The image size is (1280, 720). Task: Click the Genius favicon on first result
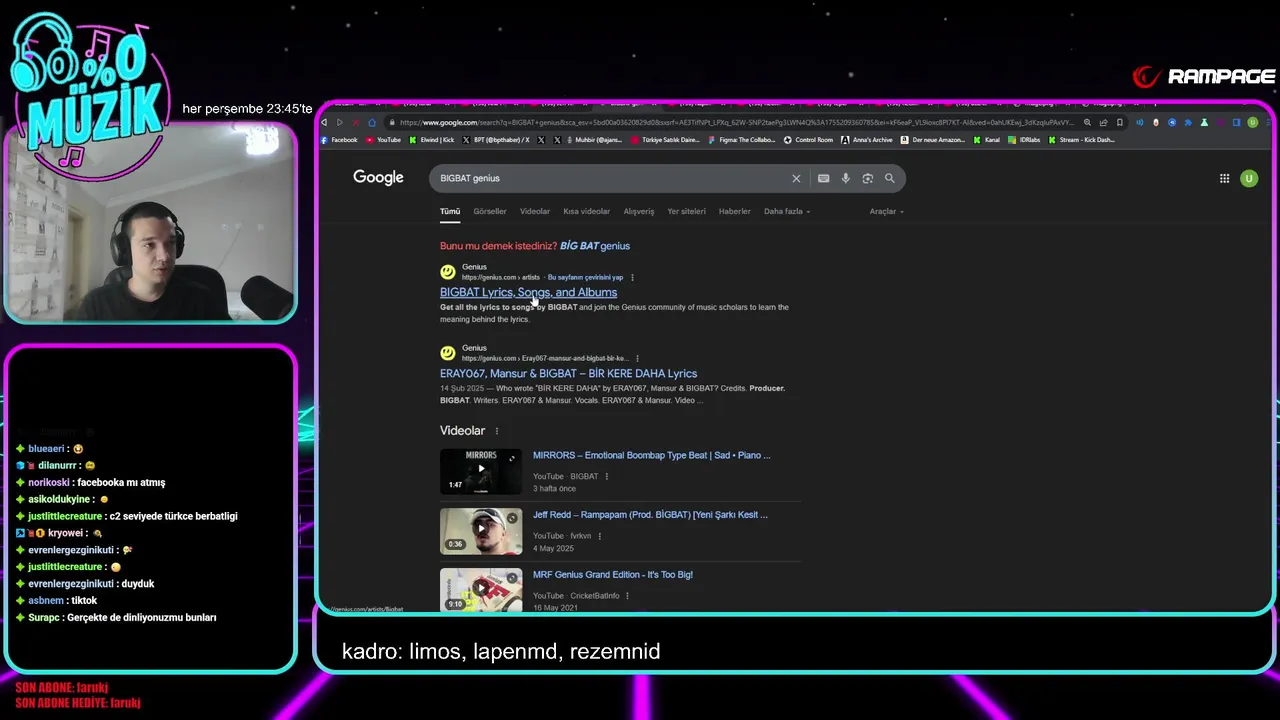[x=448, y=272]
